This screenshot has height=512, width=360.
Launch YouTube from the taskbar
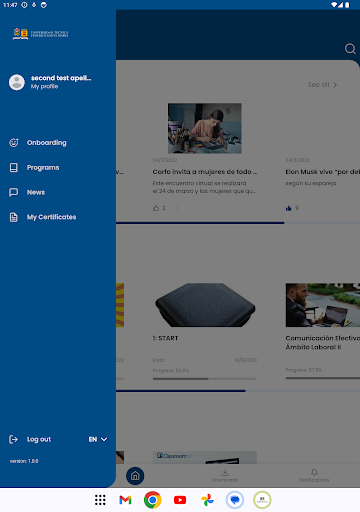click(180, 500)
